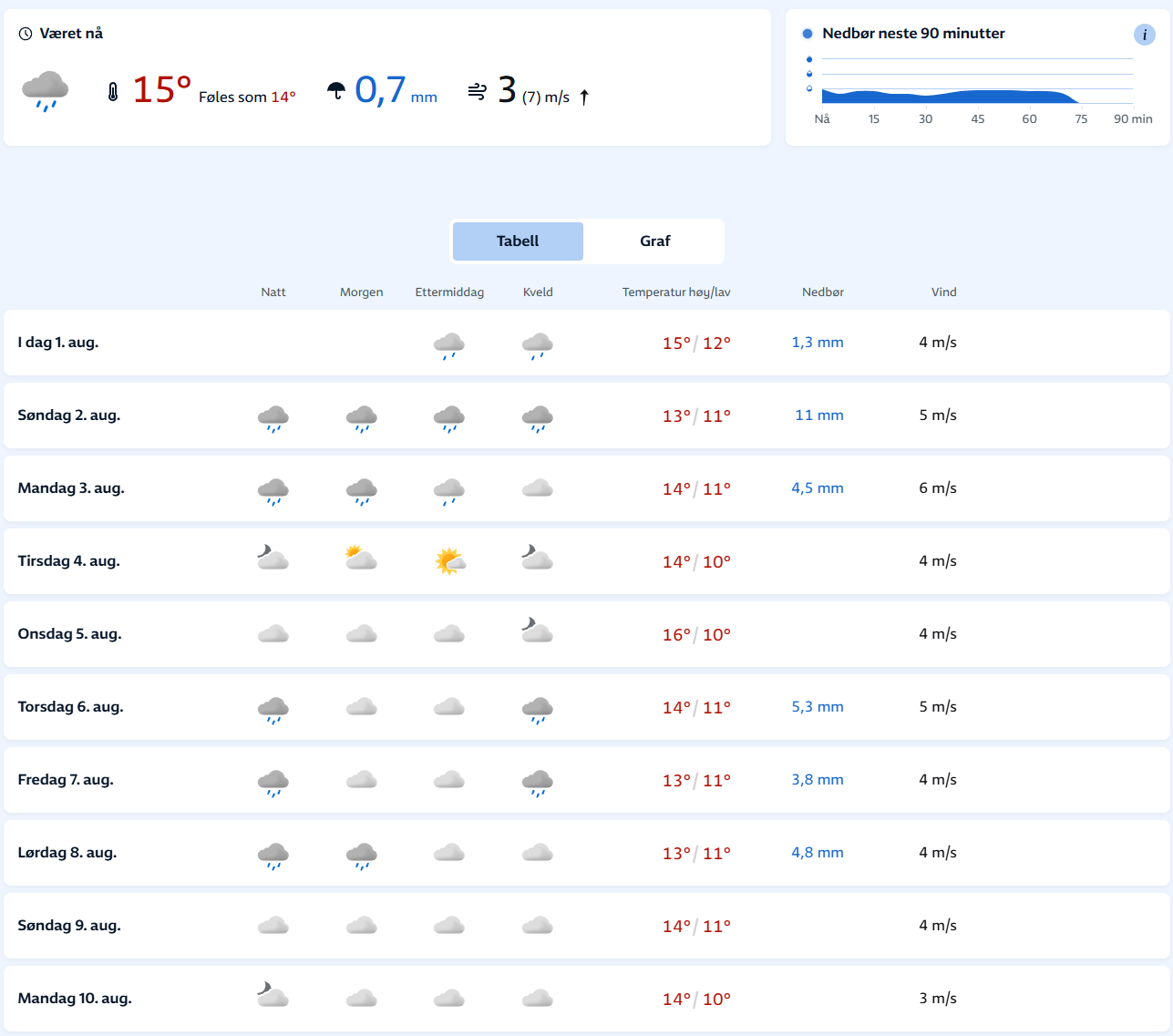Screen dimensions: 1173x1036
Task: Click the Natt rain icon for Torsdag 6. aug.
Action: click(273, 710)
